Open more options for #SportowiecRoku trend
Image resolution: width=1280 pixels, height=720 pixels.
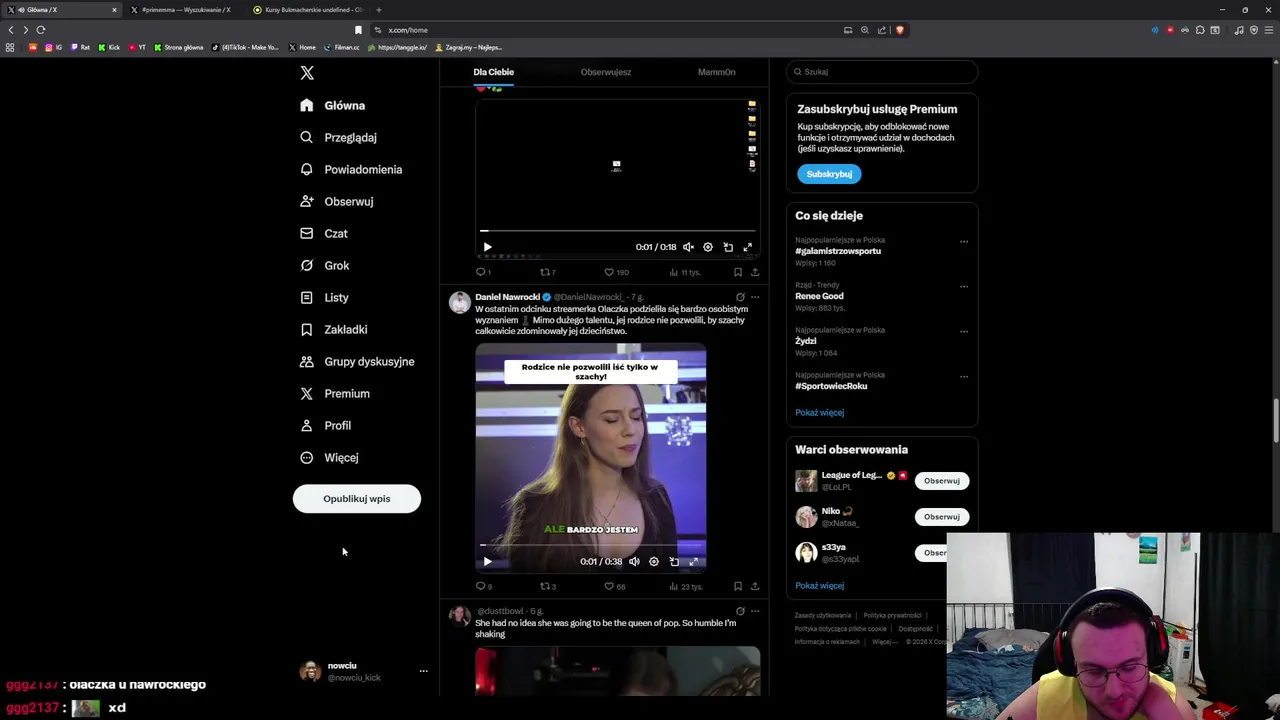[964, 377]
